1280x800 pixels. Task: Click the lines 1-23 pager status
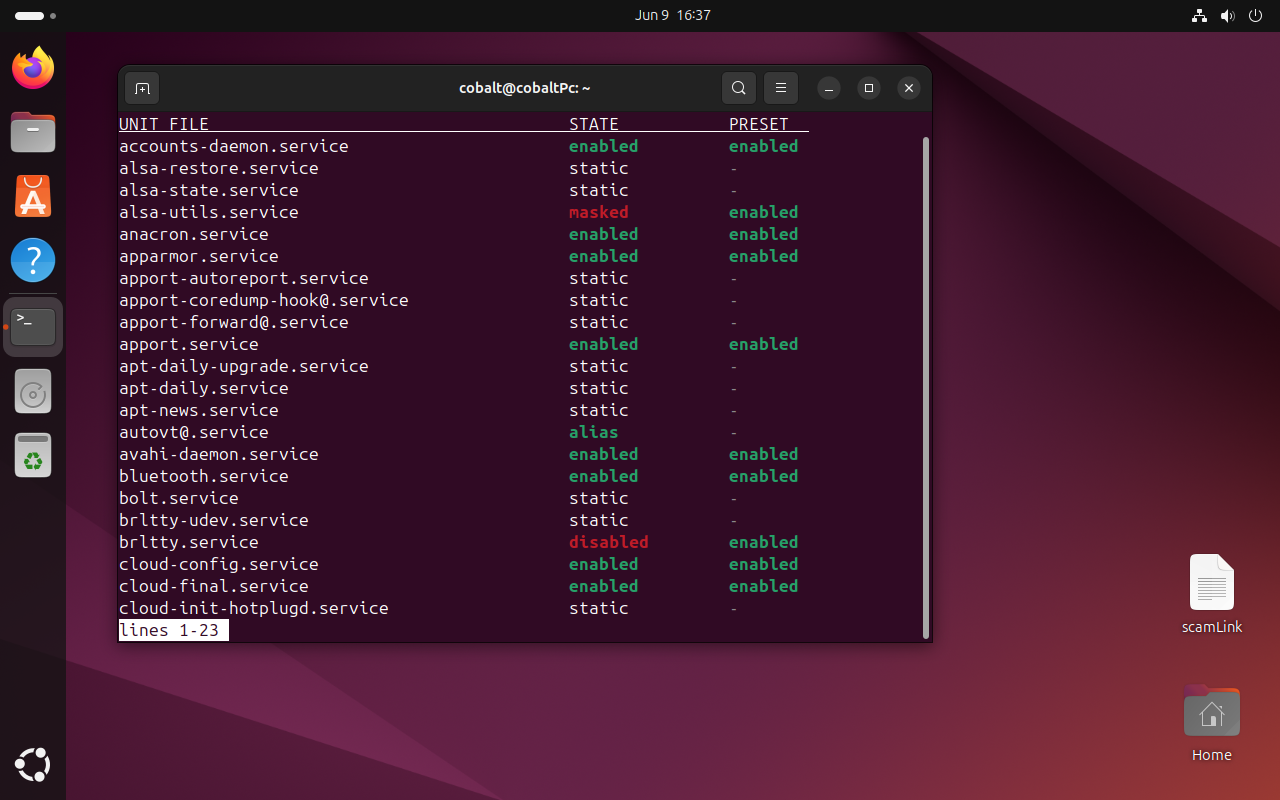(x=174, y=630)
